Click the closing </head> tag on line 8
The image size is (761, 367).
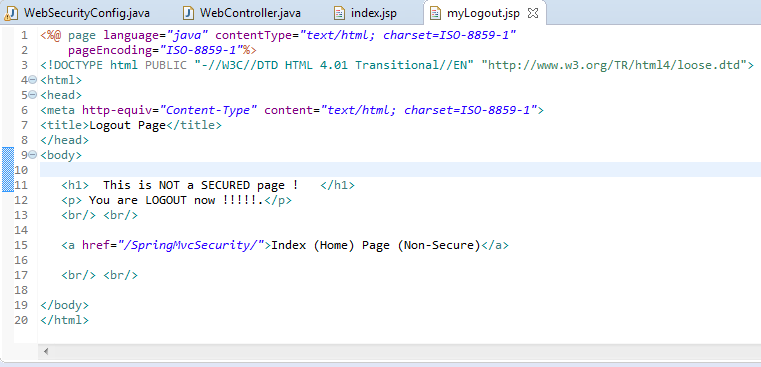pyautogui.click(x=65, y=140)
